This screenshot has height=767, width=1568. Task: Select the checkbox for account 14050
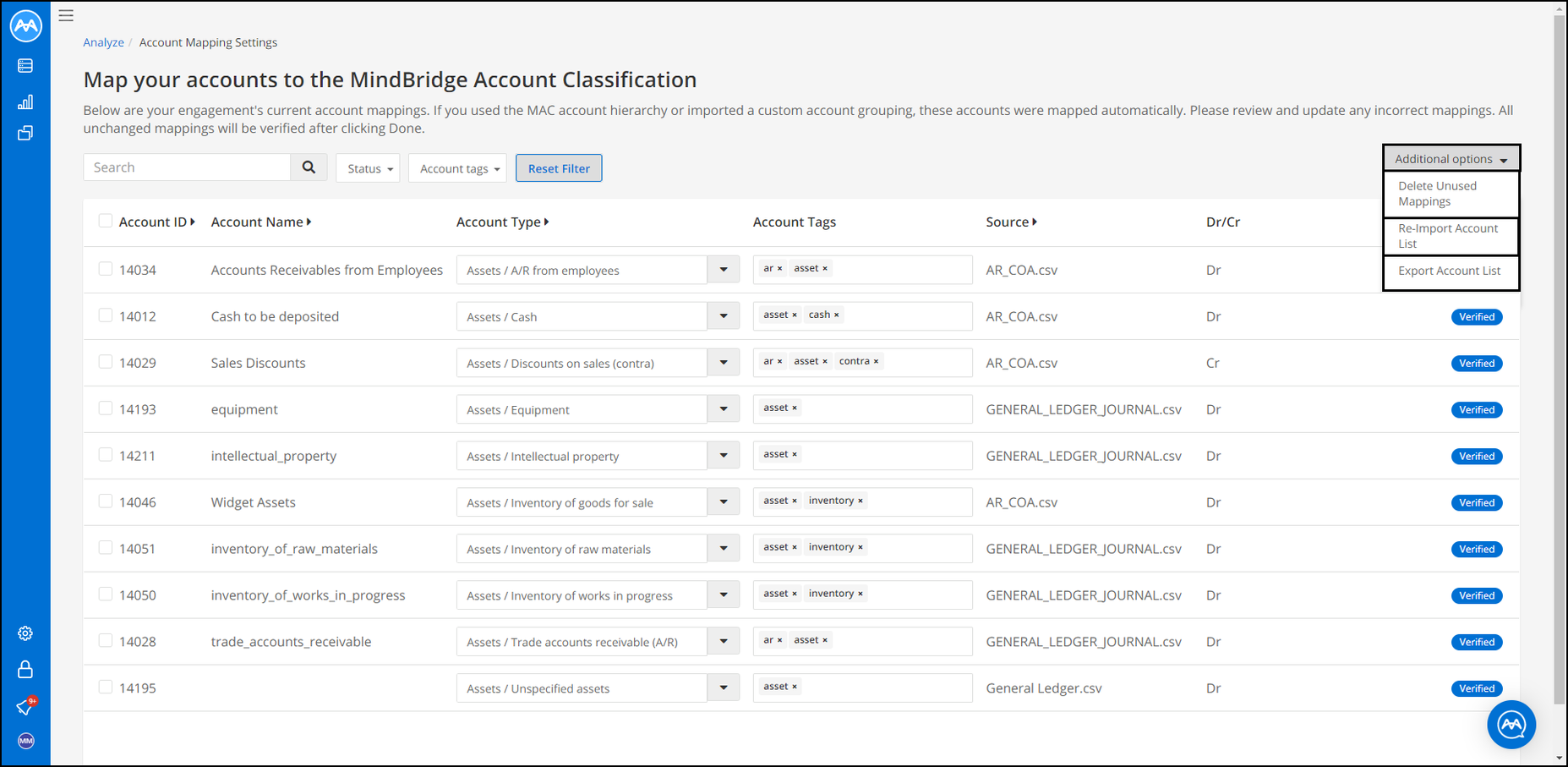tap(105, 594)
